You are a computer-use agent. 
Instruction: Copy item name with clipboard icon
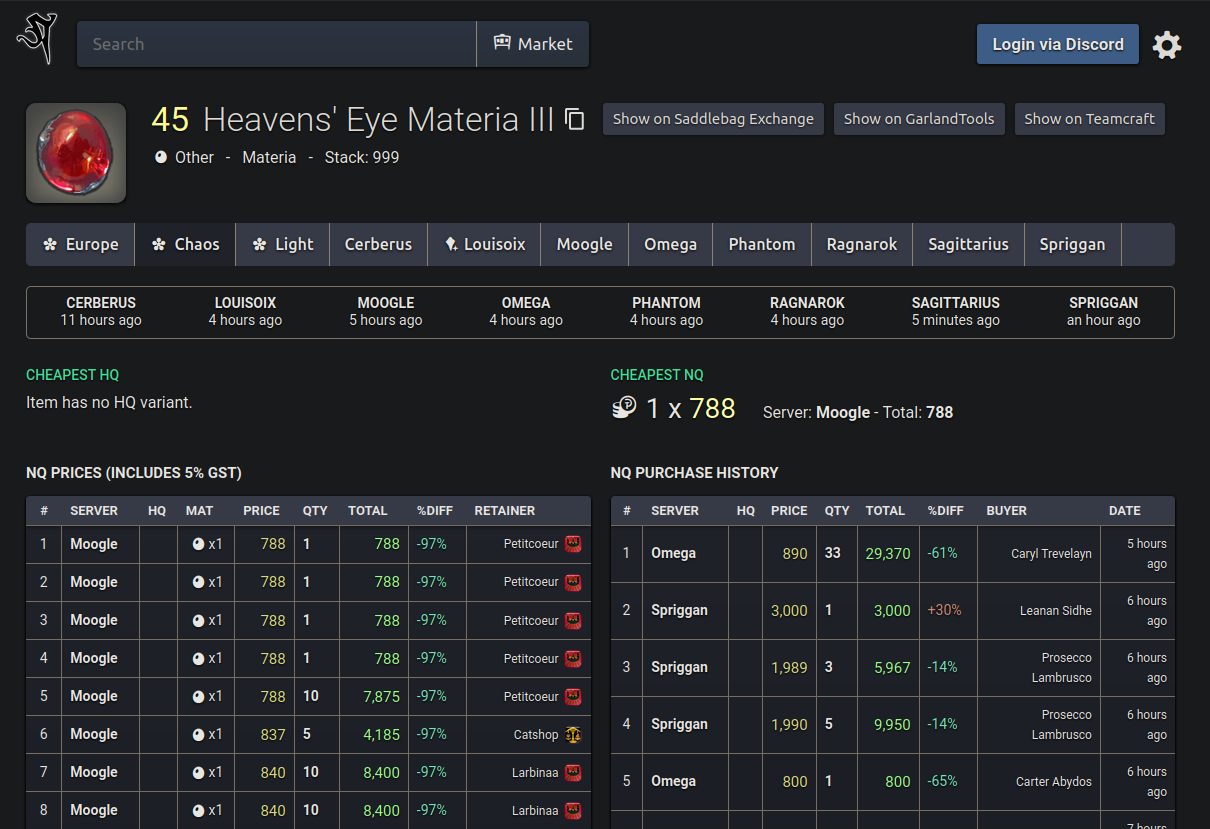click(575, 119)
